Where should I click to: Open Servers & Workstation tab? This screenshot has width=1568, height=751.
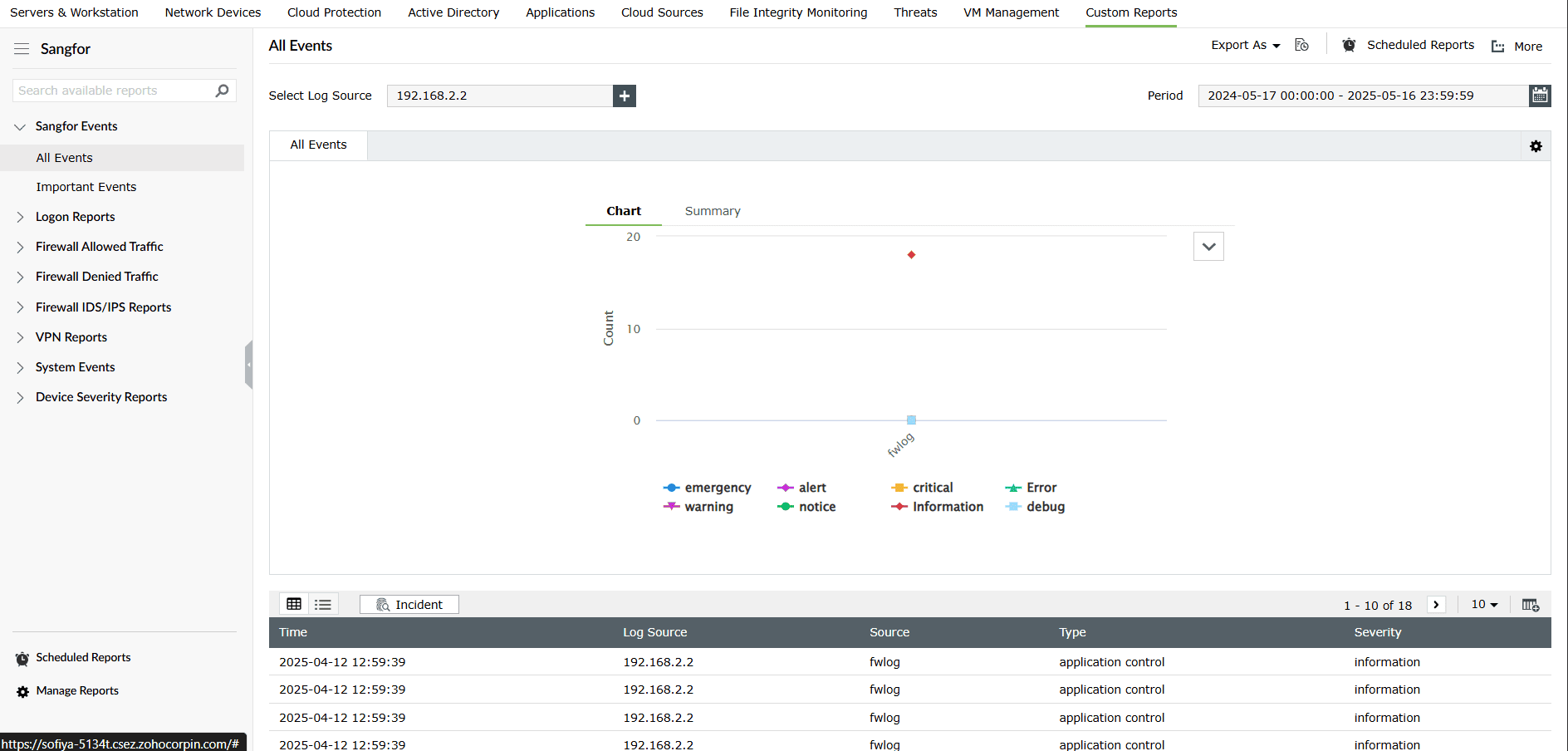pos(74,12)
